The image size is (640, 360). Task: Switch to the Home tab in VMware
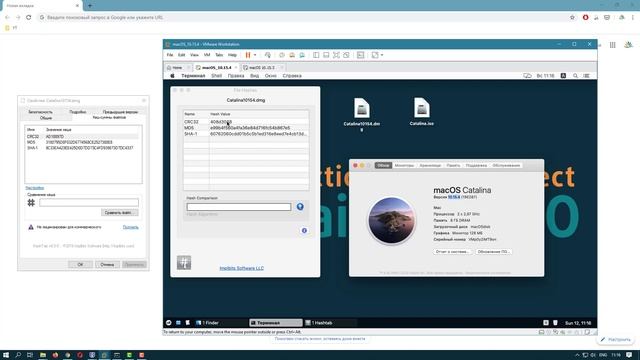pyautogui.click(x=177, y=67)
